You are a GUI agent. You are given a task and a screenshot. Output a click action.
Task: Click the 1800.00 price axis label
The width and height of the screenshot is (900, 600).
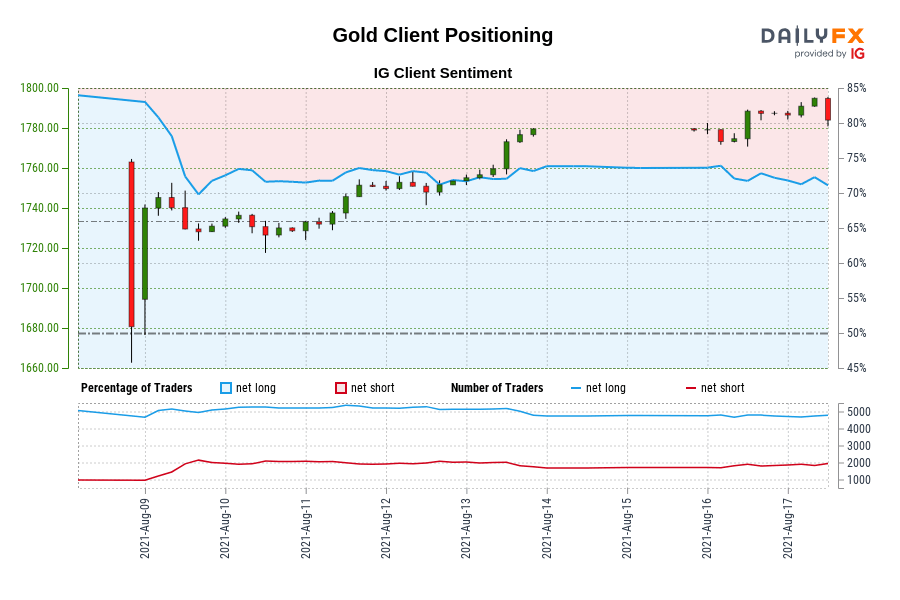tap(39, 88)
